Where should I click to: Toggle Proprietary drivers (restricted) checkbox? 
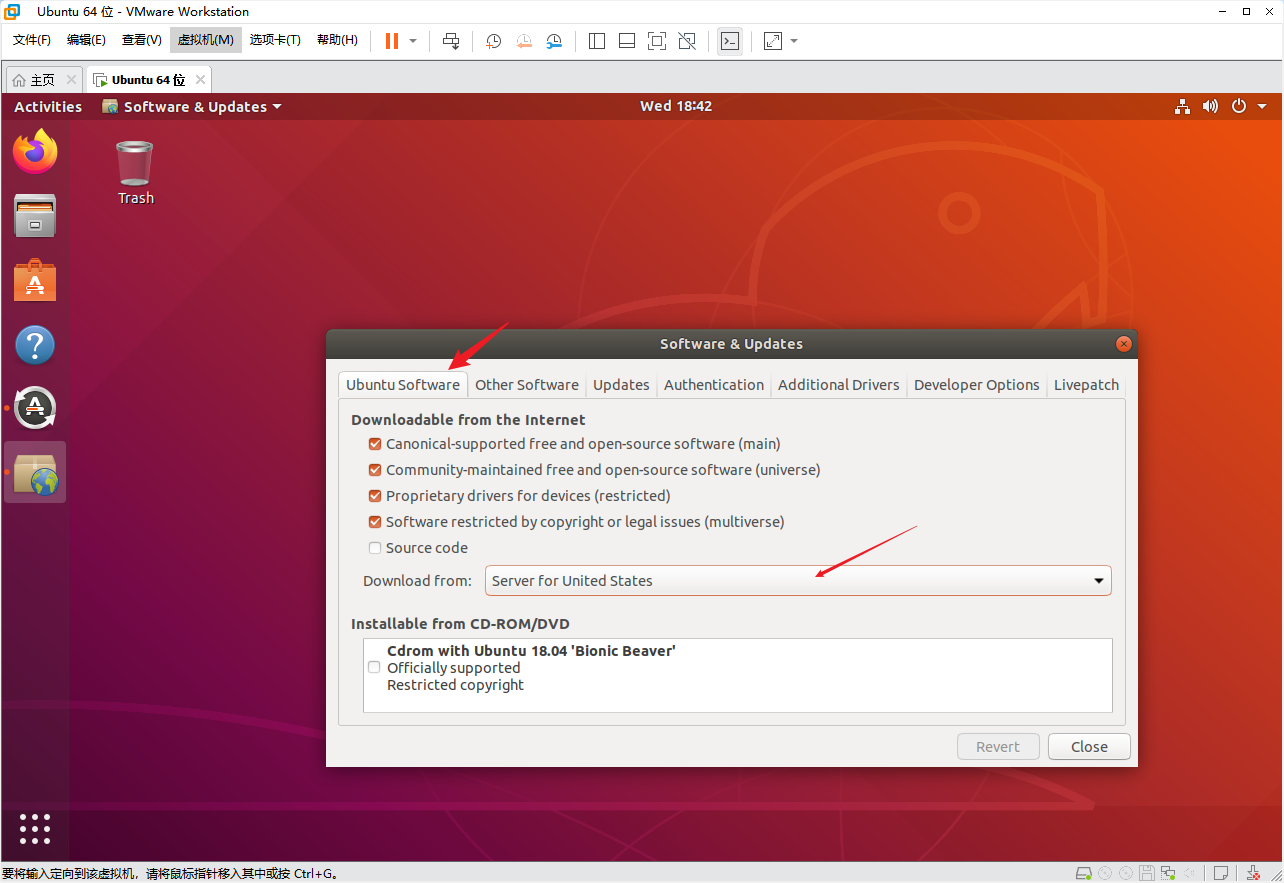[375, 496]
